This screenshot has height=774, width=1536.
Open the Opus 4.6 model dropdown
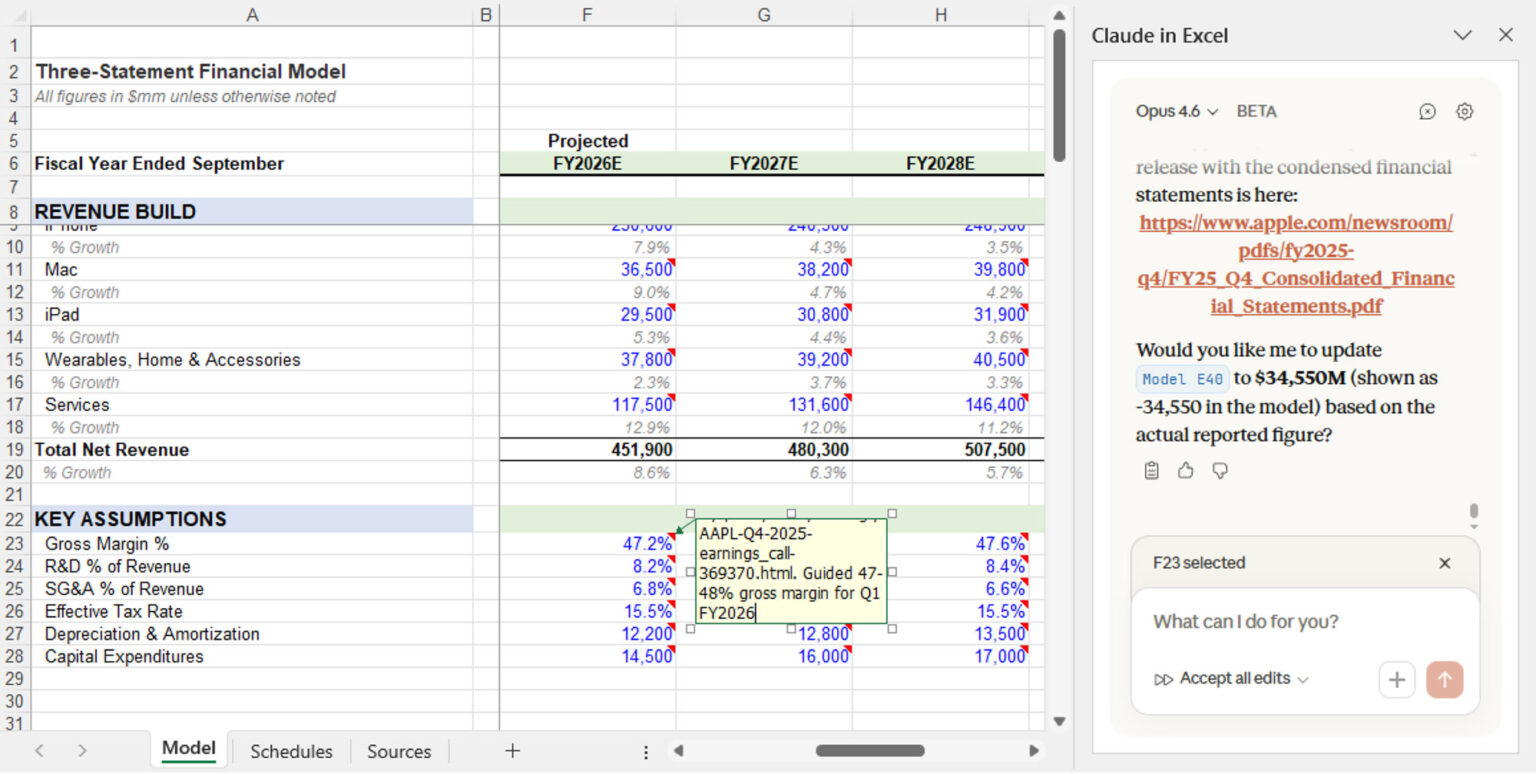click(1177, 112)
